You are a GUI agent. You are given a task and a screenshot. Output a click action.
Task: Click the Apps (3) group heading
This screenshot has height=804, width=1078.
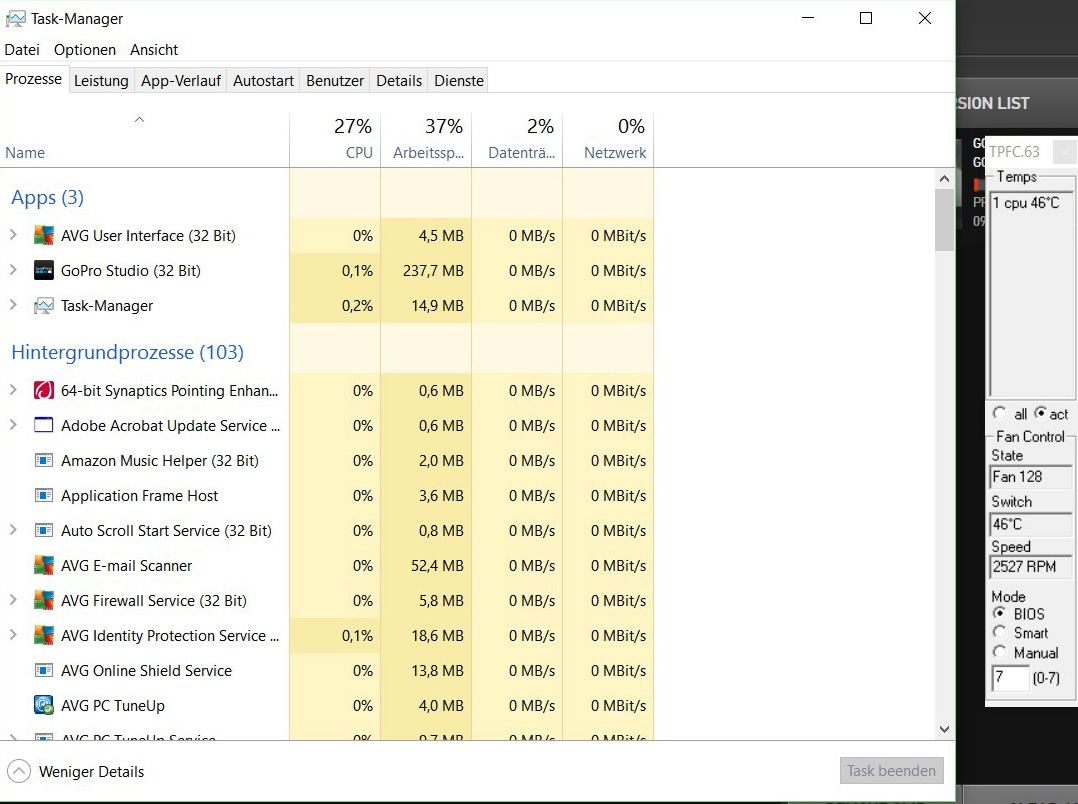[47, 197]
